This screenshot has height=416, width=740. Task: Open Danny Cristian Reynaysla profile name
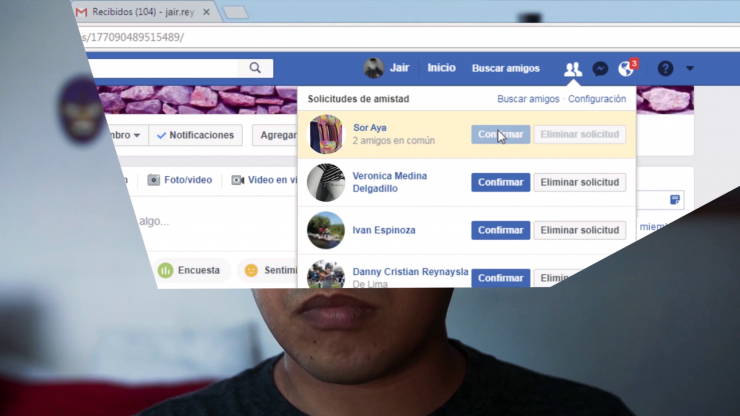point(410,272)
